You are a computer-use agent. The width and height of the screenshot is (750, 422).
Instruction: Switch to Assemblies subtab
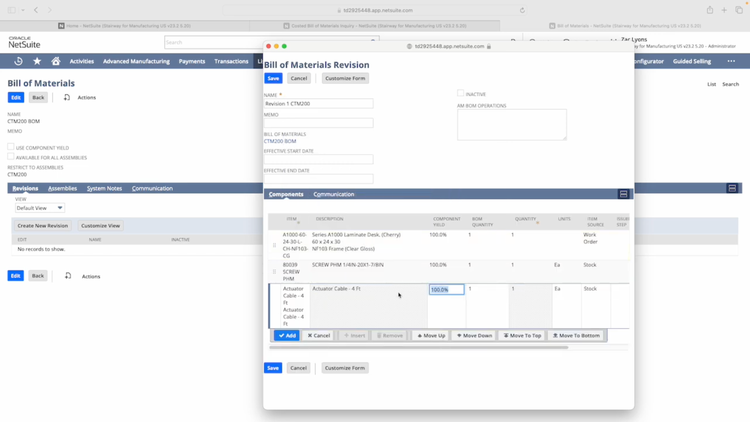point(62,189)
